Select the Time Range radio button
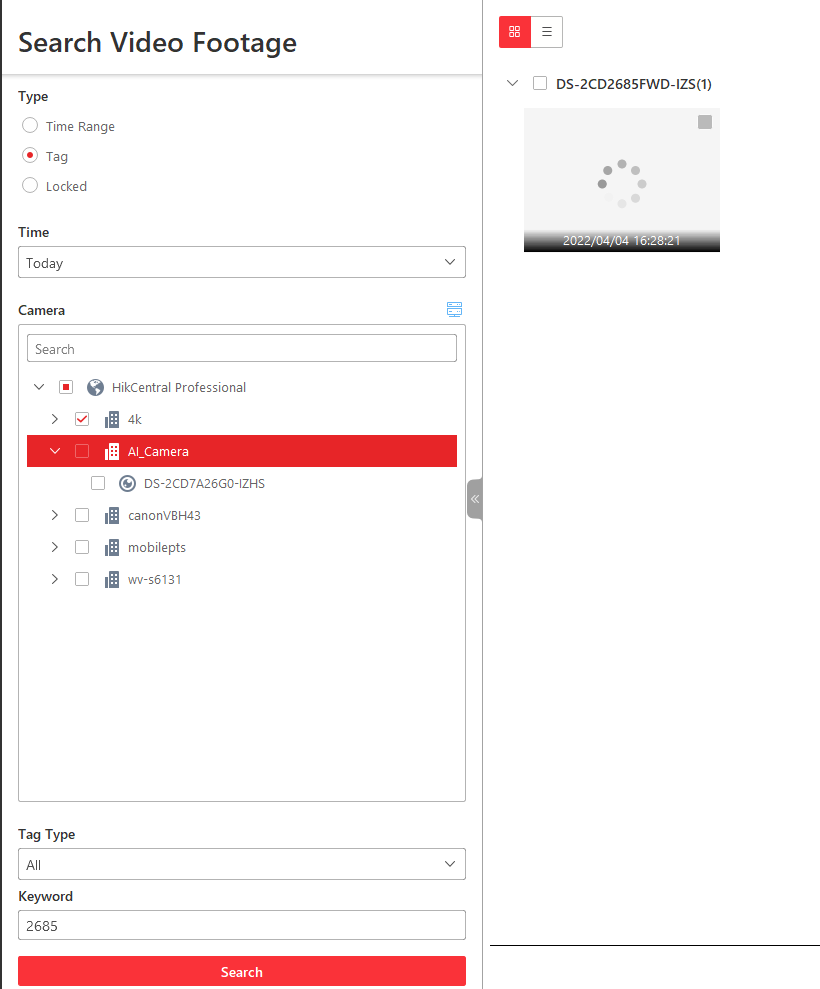 pyautogui.click(x=30, y=126)
